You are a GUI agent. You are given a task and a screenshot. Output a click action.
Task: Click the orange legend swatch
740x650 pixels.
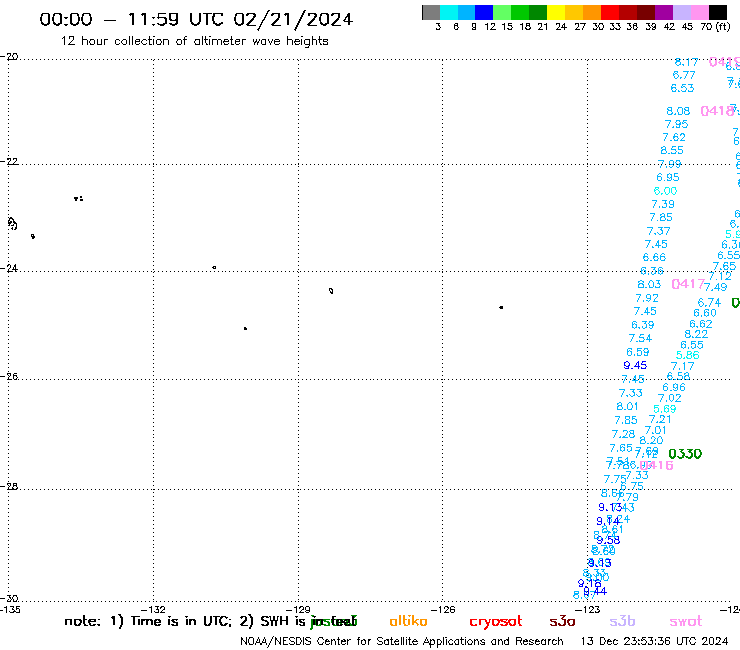592,12
